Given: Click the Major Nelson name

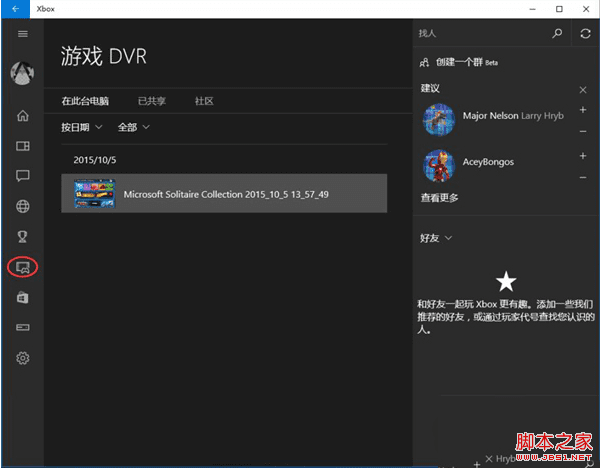Looking at the screenshot, I should [491, 116].
